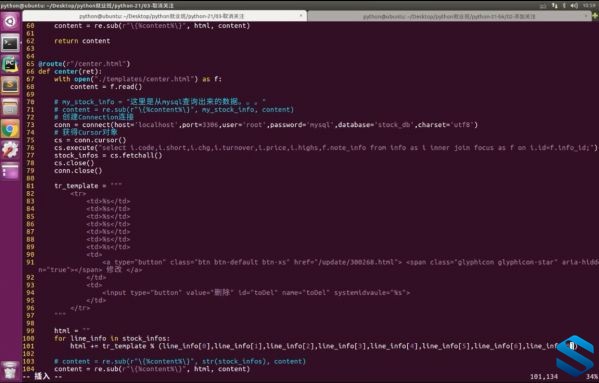The image size is (599, 383).
Task: Open the clock in the top panel
Action: tap(590, 6)
